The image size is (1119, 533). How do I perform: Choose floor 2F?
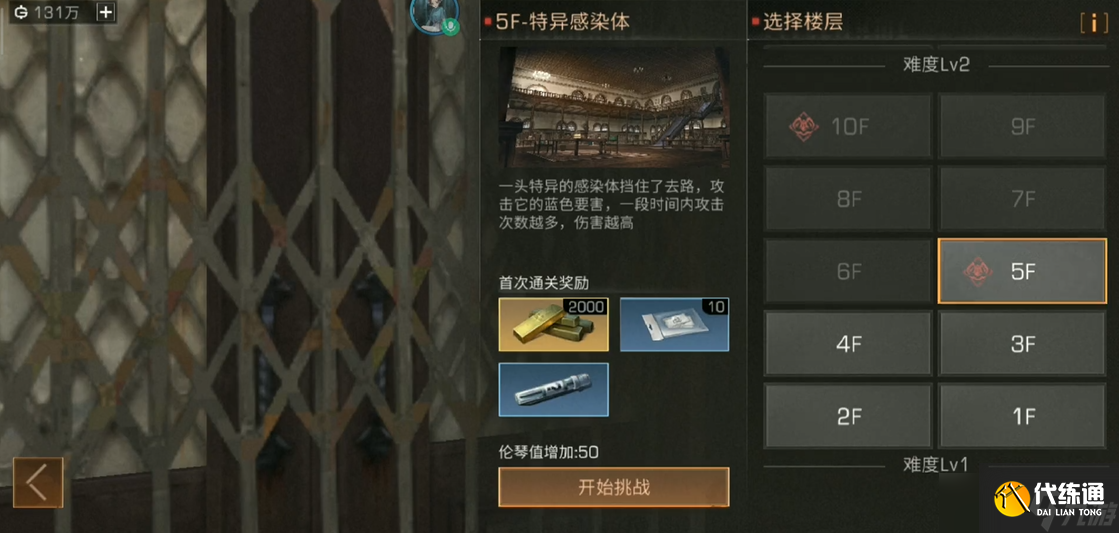coord(849,417)
